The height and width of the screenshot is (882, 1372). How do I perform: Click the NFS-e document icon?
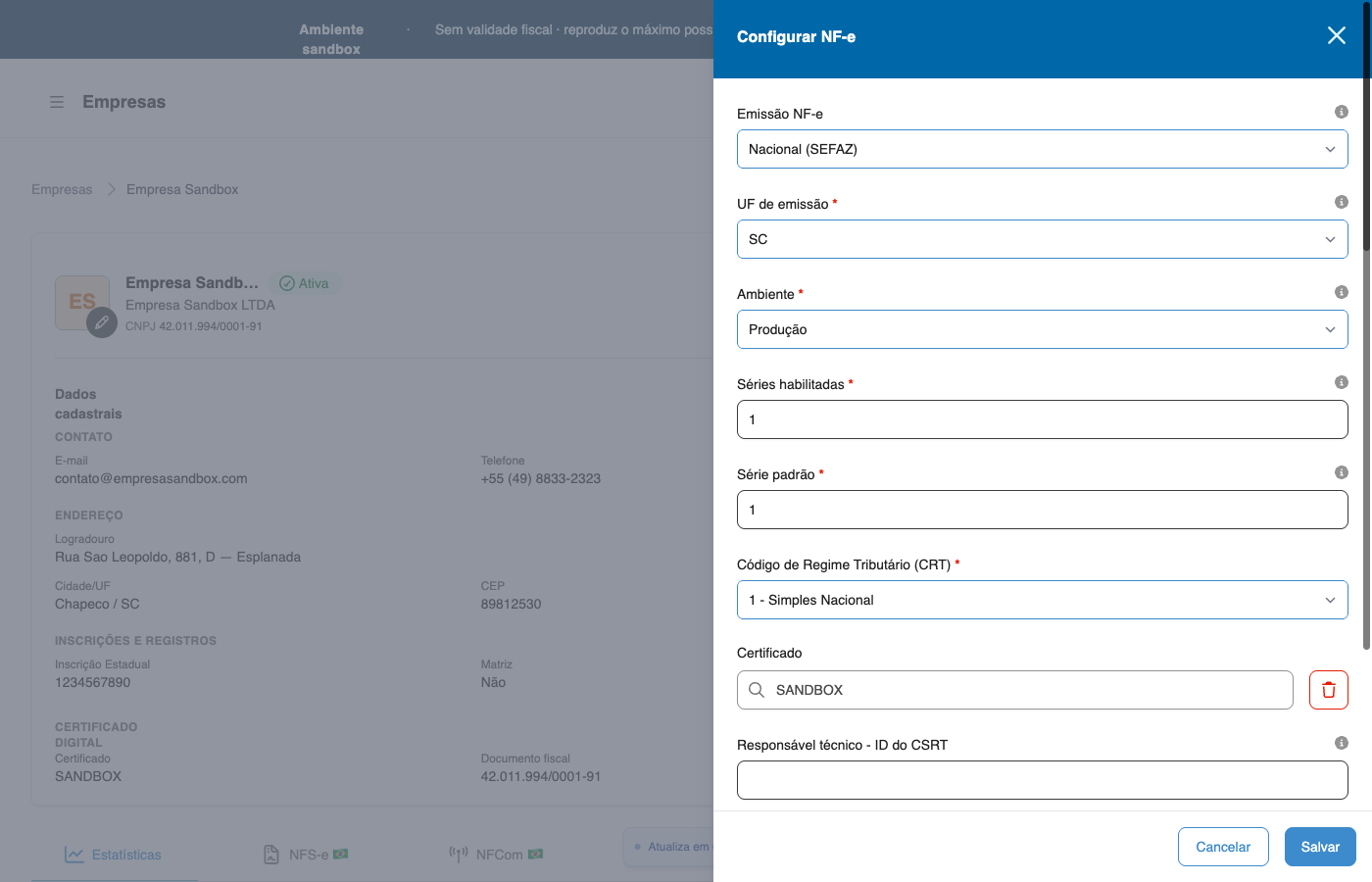pyautogui.click(x=271, y=855)
